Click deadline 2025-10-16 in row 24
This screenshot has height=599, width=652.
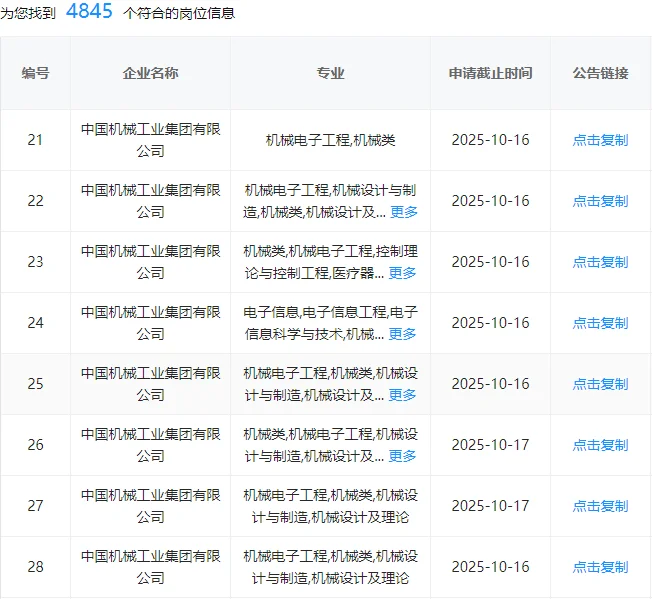pyautogui.click(x=490, y=323)
